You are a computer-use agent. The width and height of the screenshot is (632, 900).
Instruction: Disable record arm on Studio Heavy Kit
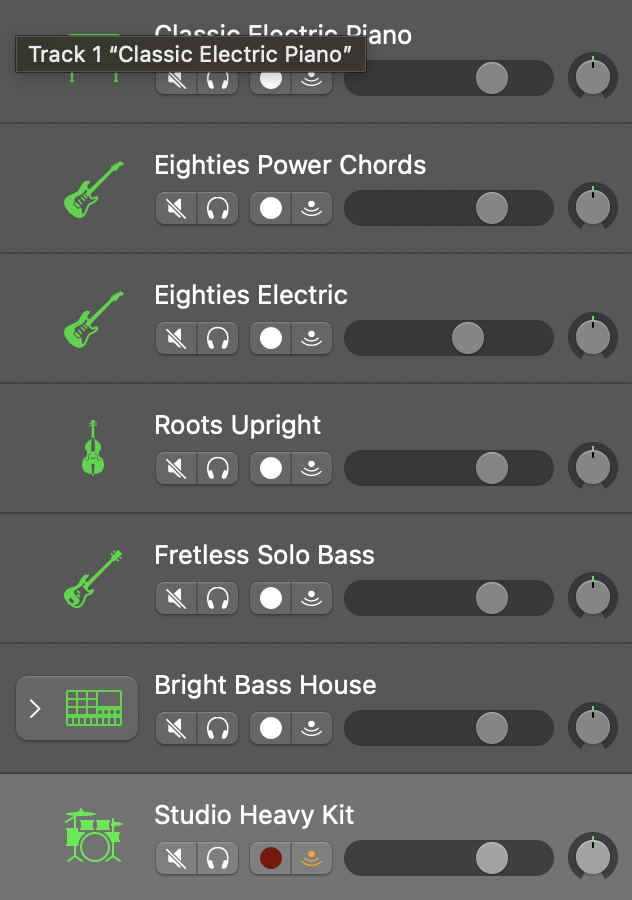pyautogui.click(x=270, y=858)
